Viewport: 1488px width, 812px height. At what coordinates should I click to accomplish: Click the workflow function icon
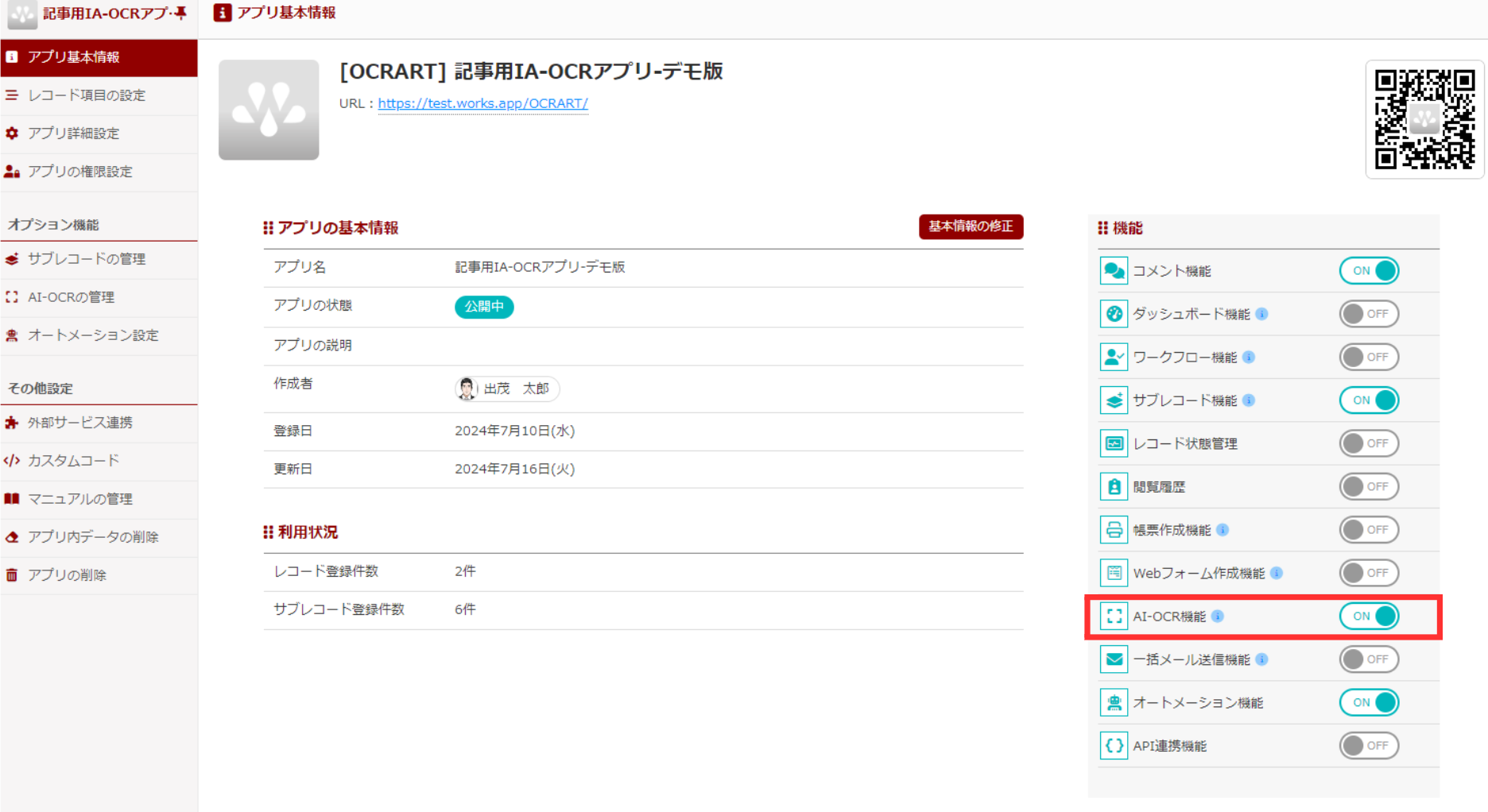click(1114, 358)
